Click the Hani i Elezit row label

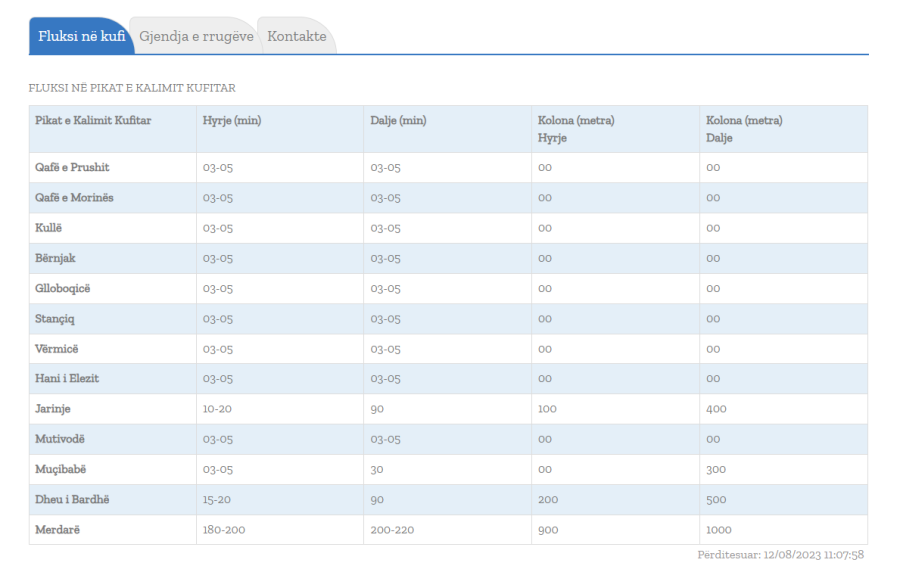(67, 379)
